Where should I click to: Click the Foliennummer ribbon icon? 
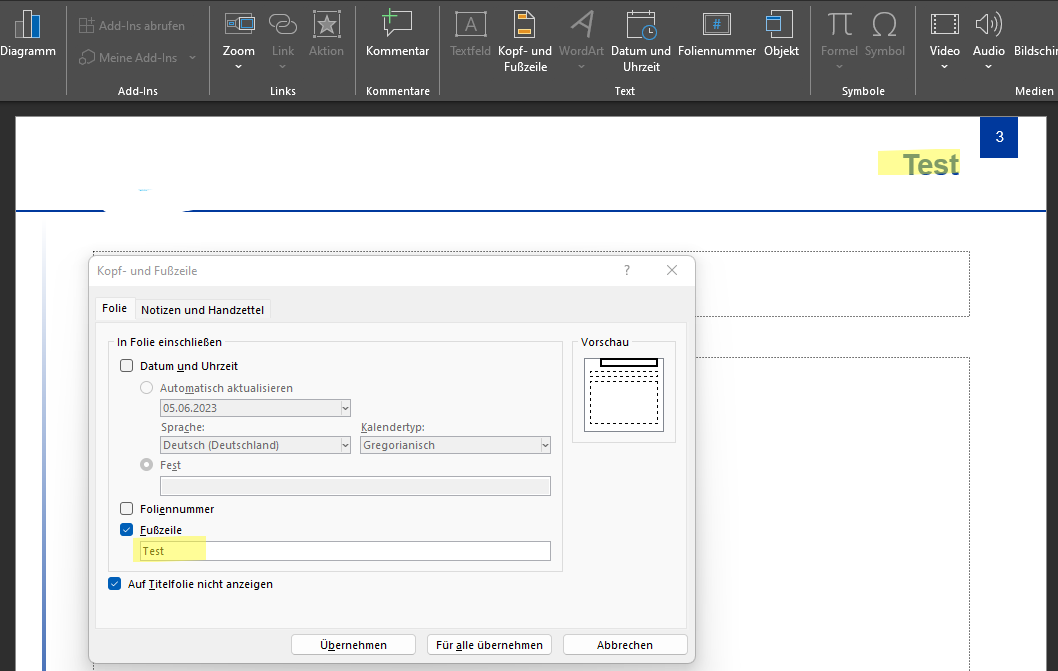tap(716, 27)
